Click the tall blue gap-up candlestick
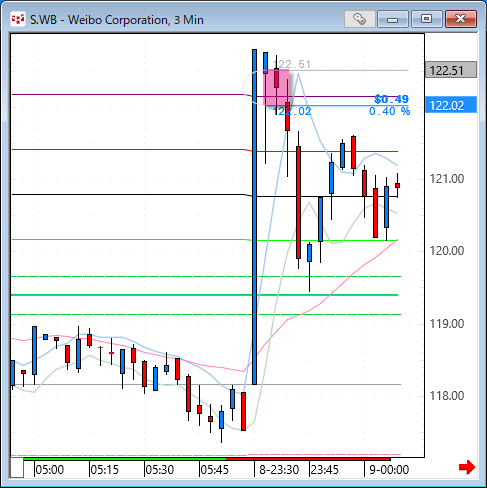 click(x=255, y=217)
